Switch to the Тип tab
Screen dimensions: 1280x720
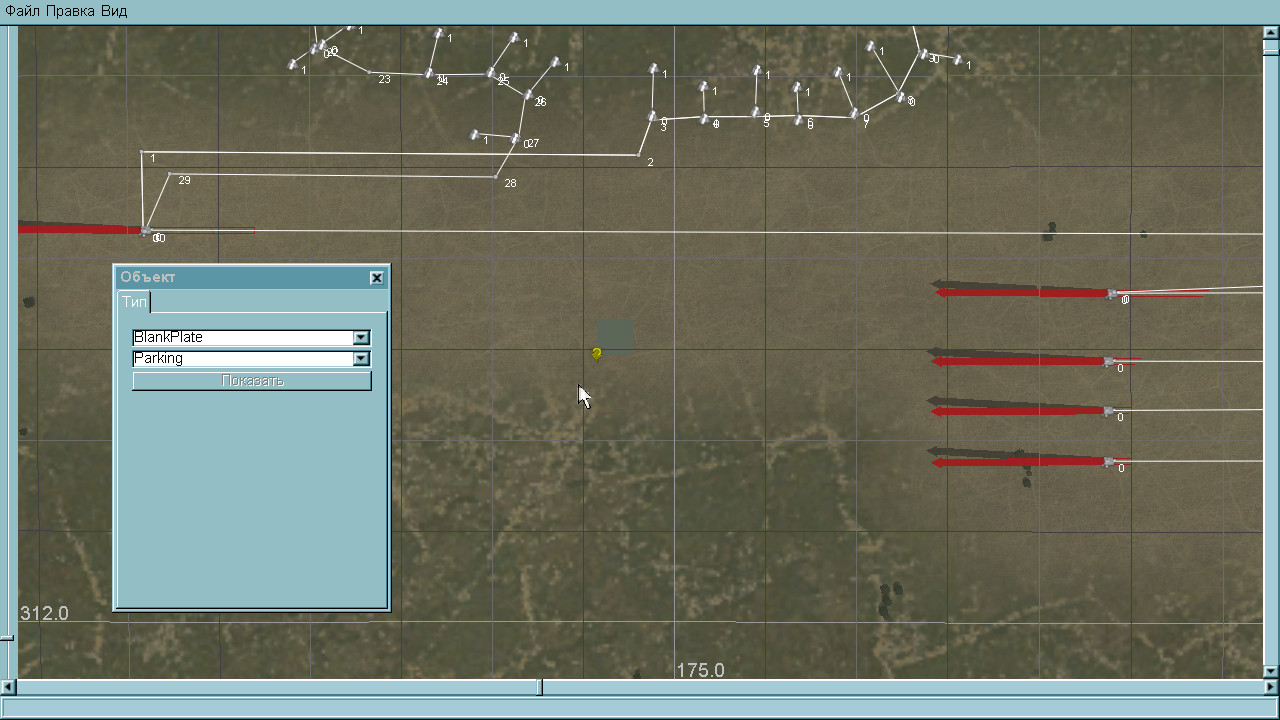click(134, 301)
